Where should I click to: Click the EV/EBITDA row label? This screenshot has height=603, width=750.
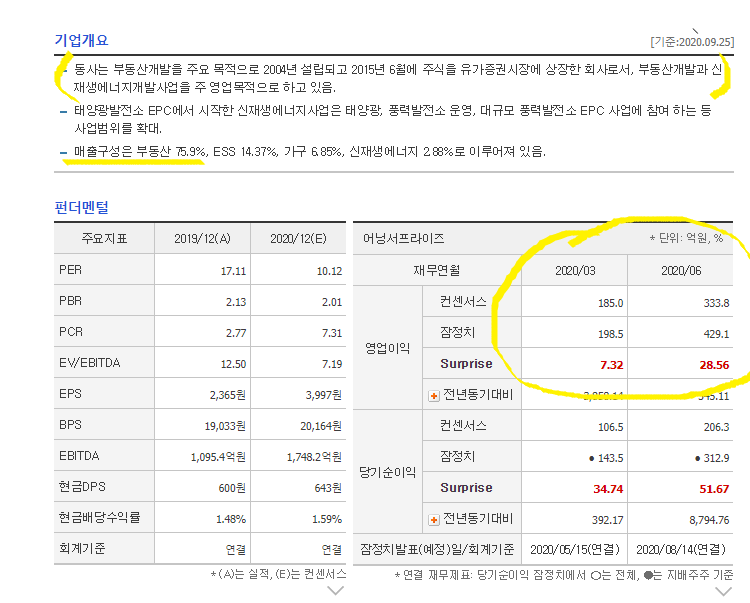(89, 363)
